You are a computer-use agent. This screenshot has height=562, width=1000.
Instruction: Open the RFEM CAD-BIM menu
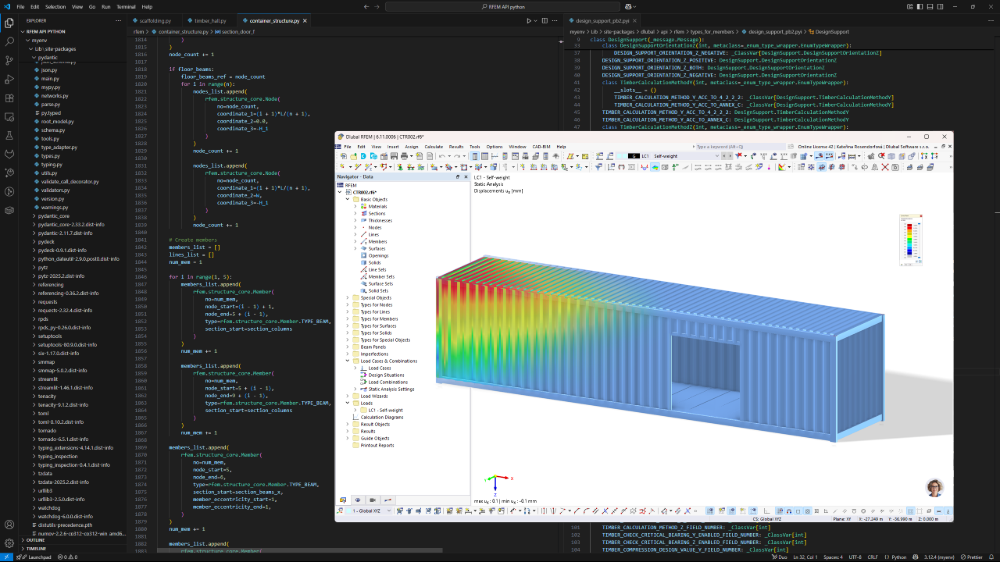541,147
